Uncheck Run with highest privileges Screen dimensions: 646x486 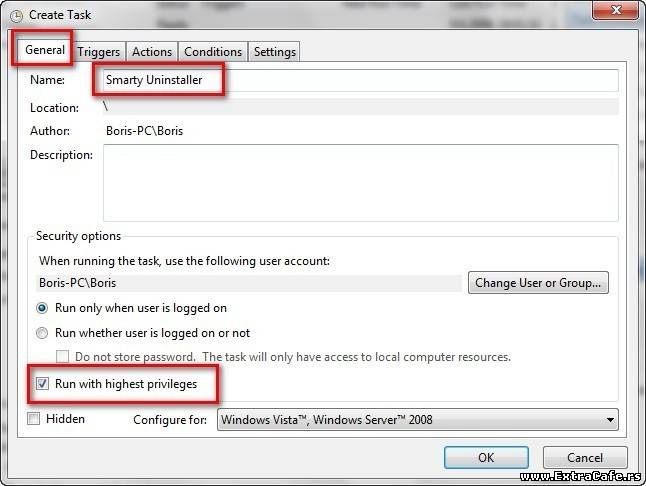pyautogui.click(x=42, y=383)
